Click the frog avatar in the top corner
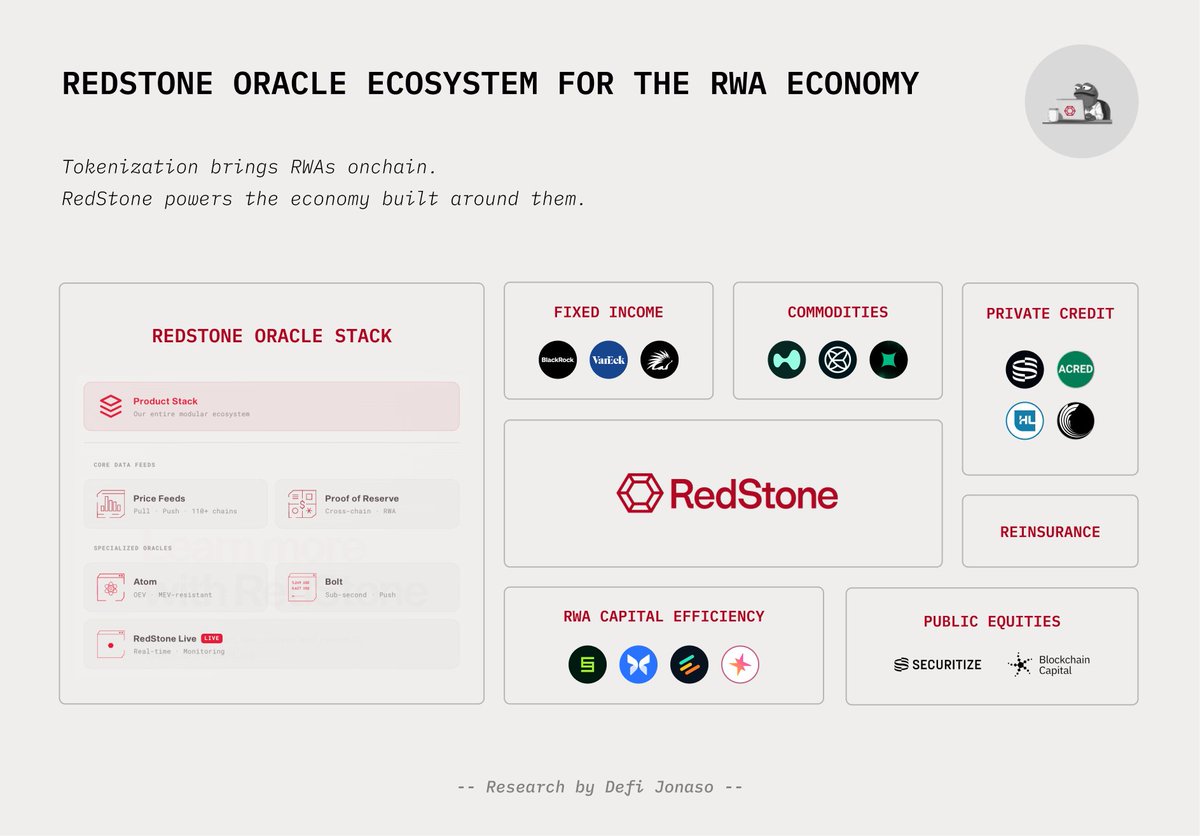The image size is (1200, 836). pos(1082,101)
